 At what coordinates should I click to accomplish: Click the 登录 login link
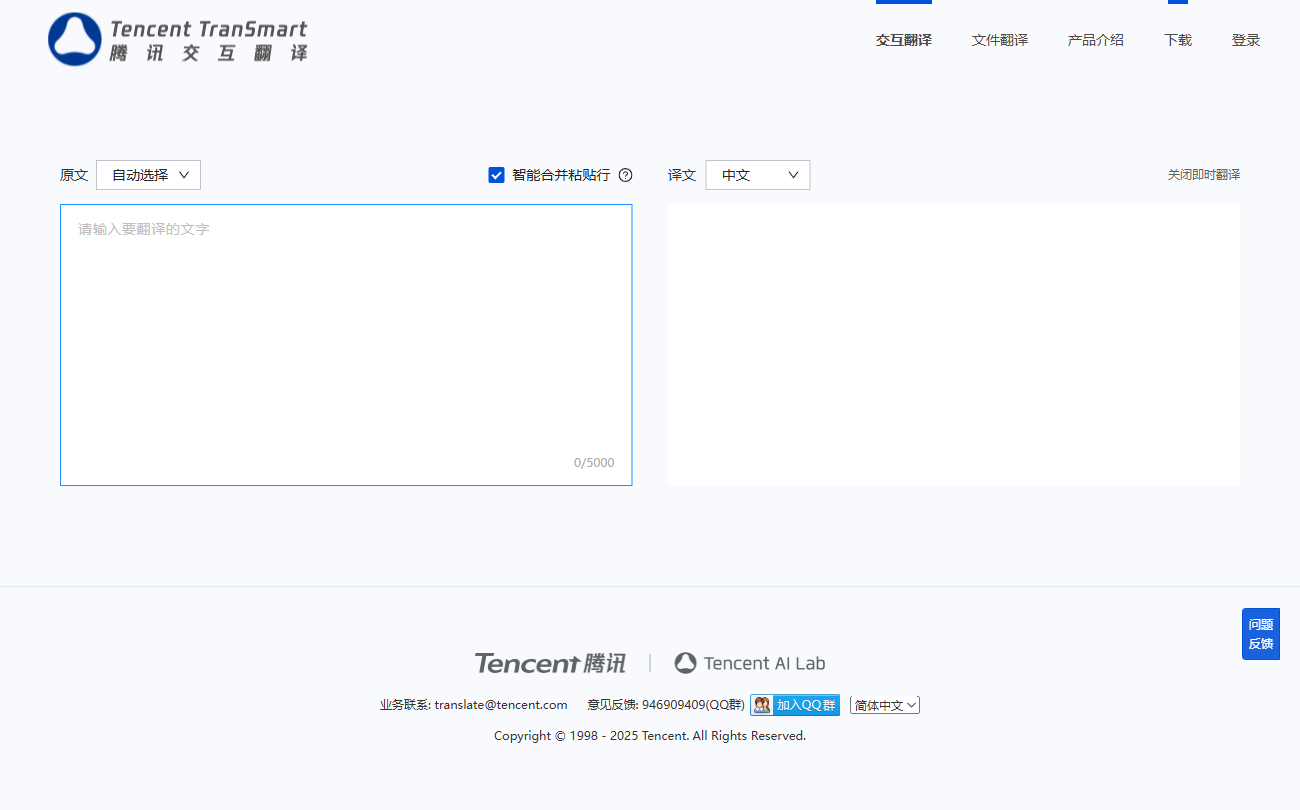click(1246, 40)
